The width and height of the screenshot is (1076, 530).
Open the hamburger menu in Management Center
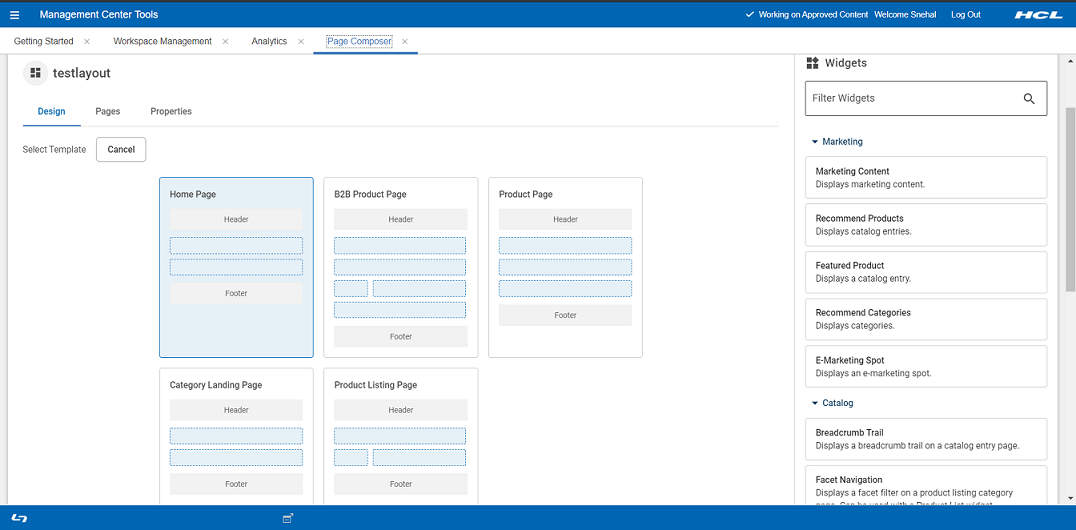click(x=14, y=15)
